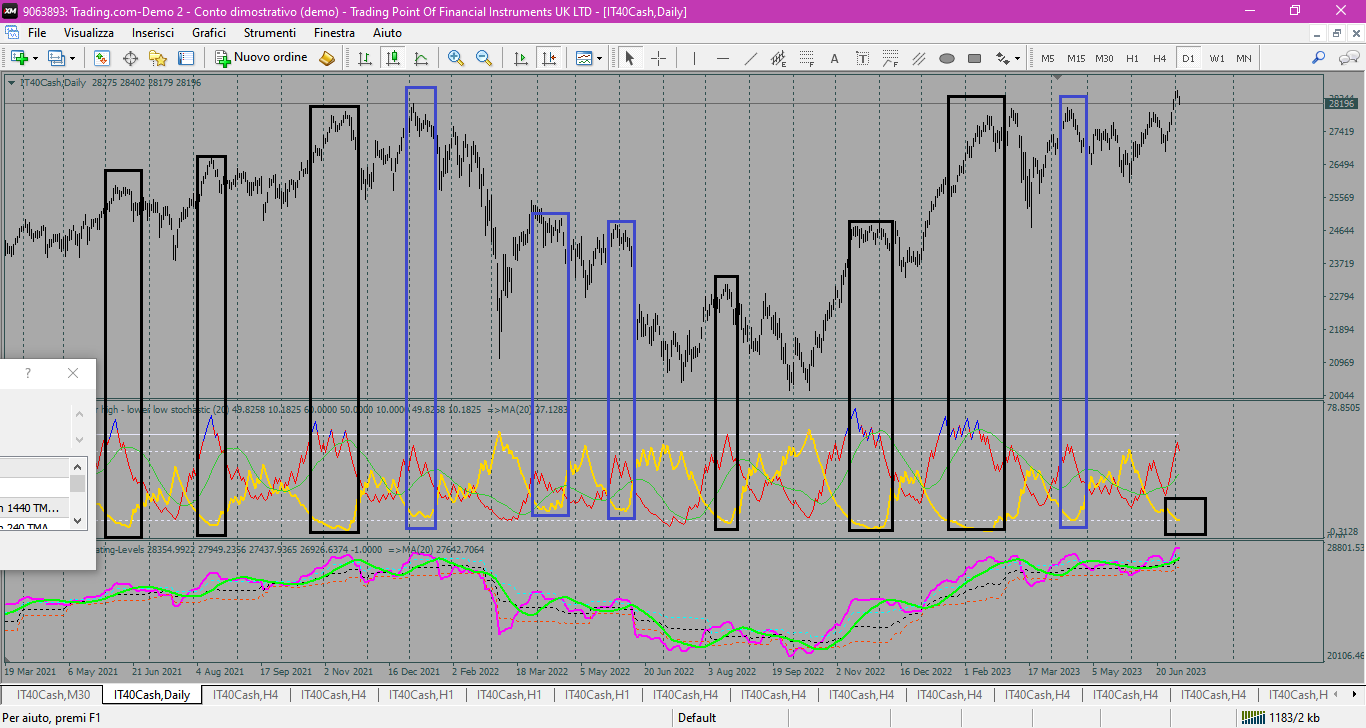
Task: Open the Market Watch panel icon
Action: [x=102, y=58]
